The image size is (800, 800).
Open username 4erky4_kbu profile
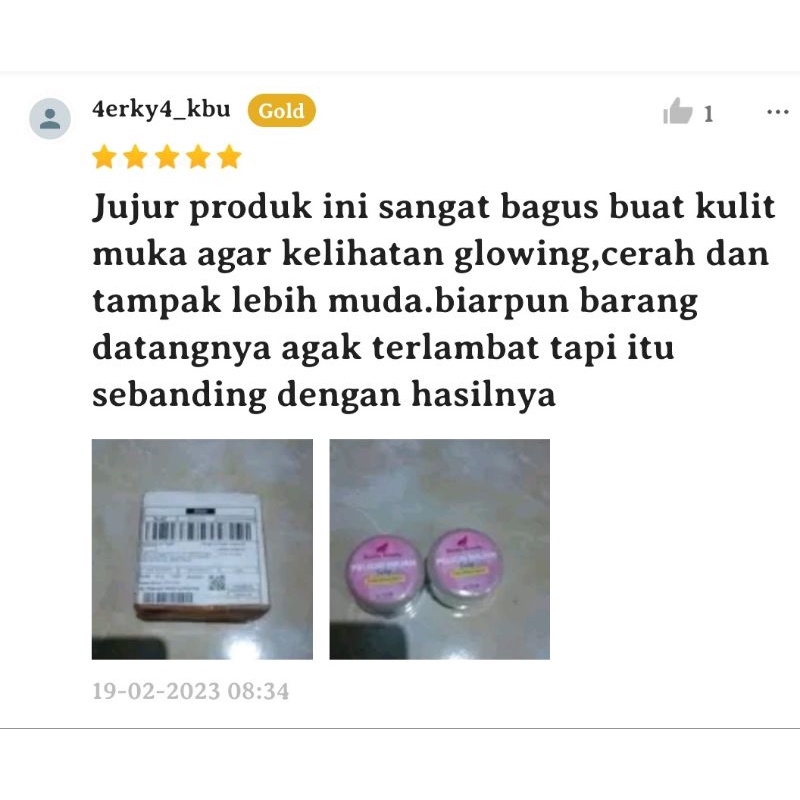pyautogui.click(x=161, y=109)
